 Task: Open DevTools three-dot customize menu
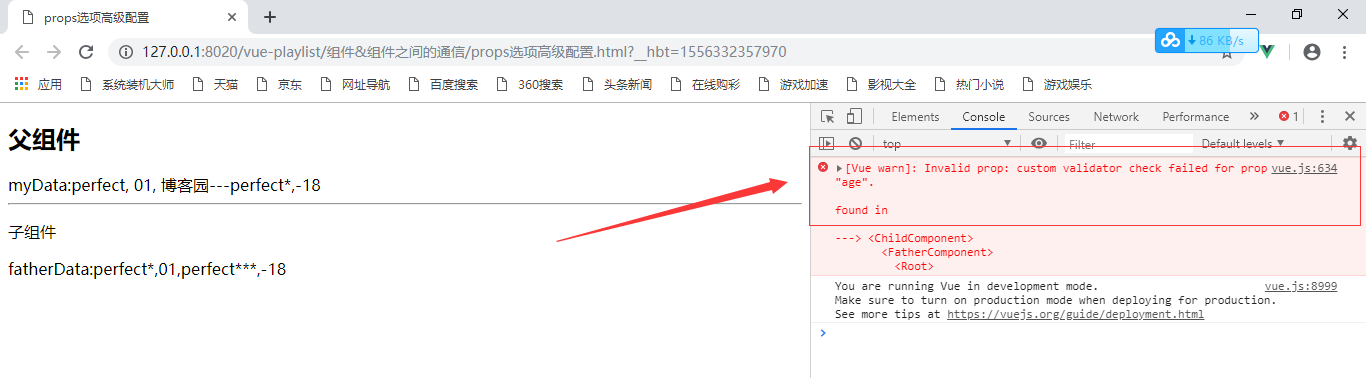[x=1322, y=117]
